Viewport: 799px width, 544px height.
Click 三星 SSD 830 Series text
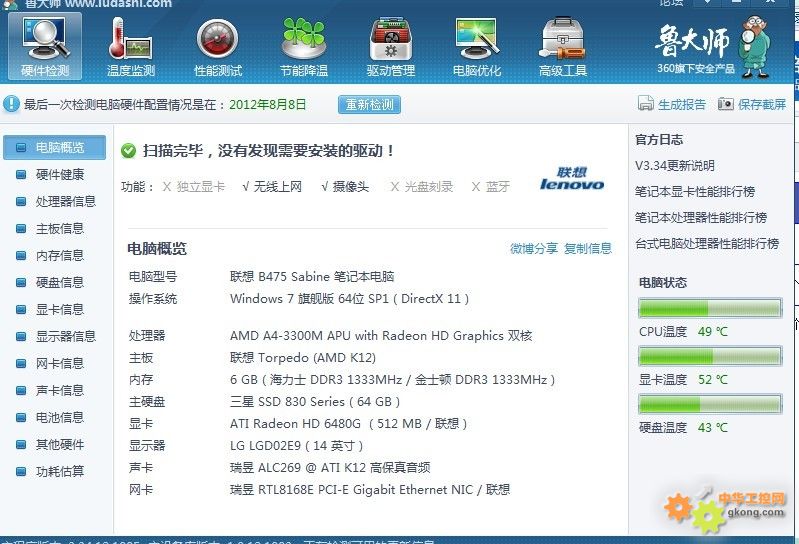click(315, 401)
